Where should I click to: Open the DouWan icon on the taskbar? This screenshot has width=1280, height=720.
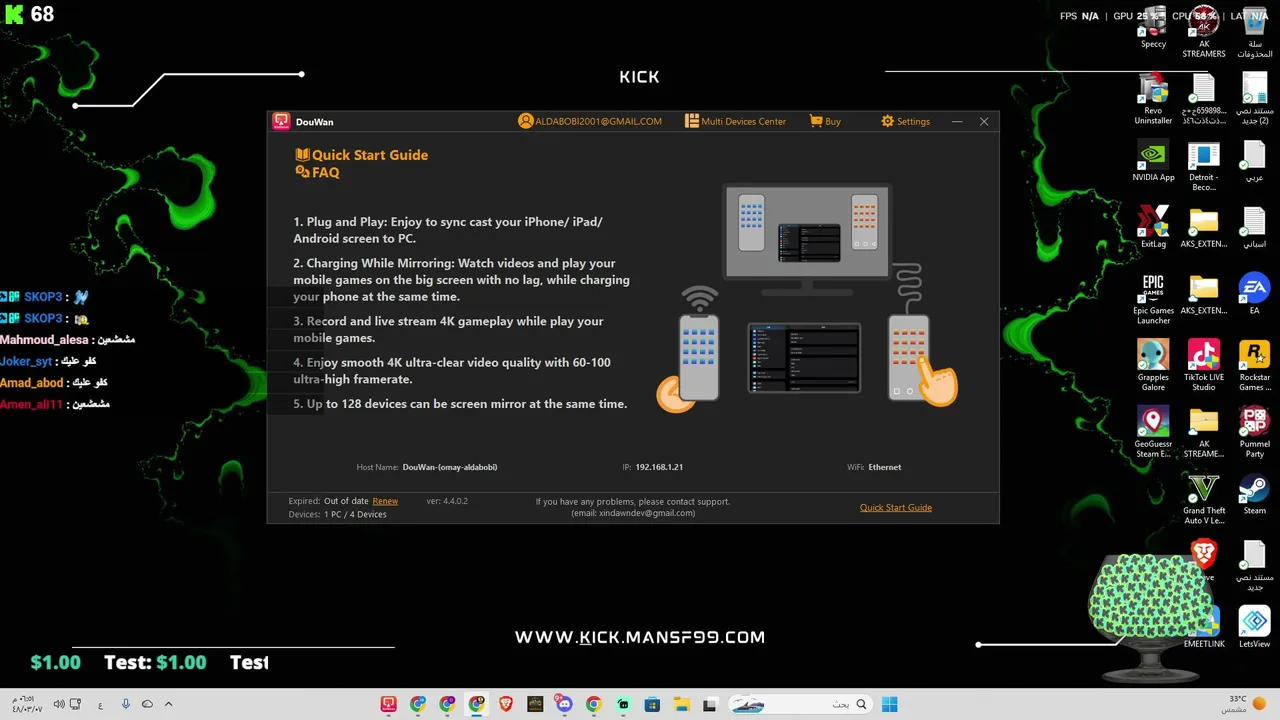pyautogui.click(x=389, y=704)
